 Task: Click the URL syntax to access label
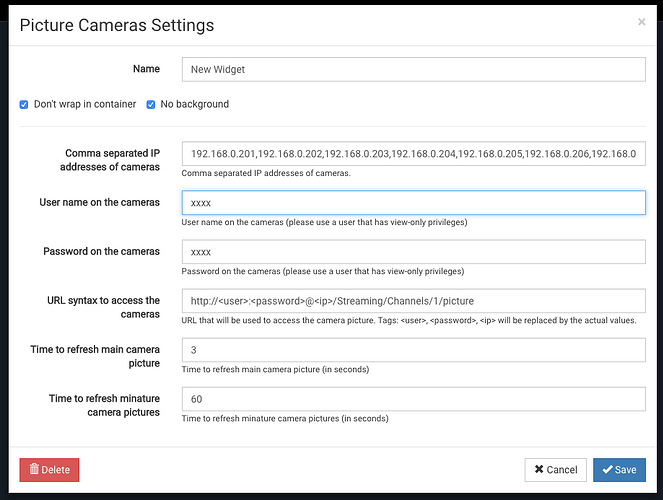[103, 307]
